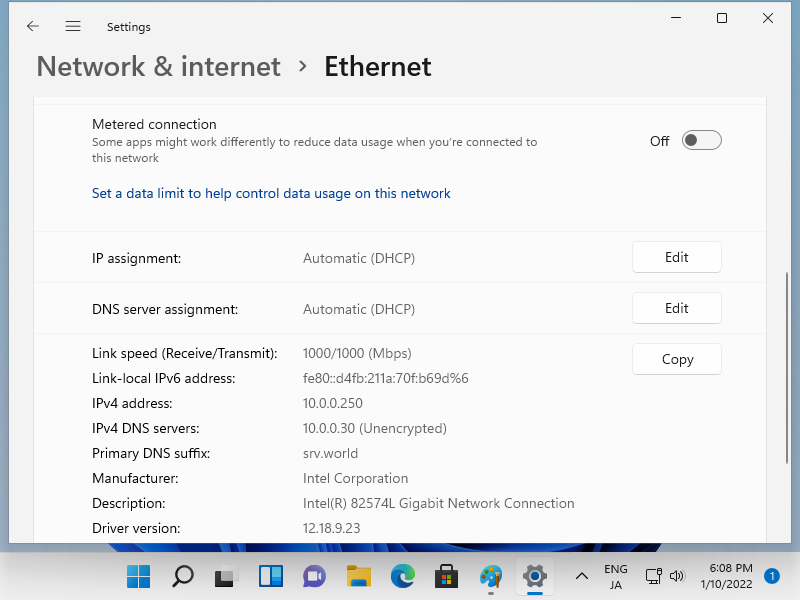The width and height of the screenshot is (800, 600).
Task: Edit the IP assignment setting
Action: point(676,257)
